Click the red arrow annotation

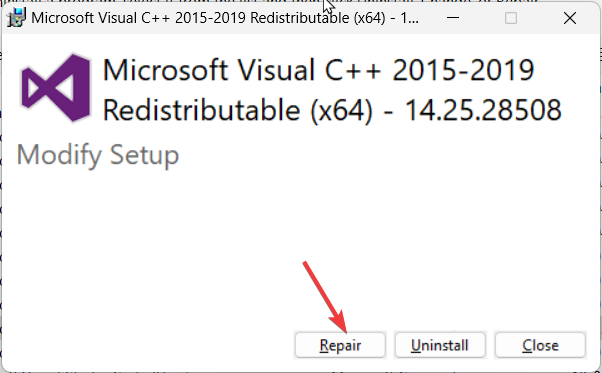(325, 297)
